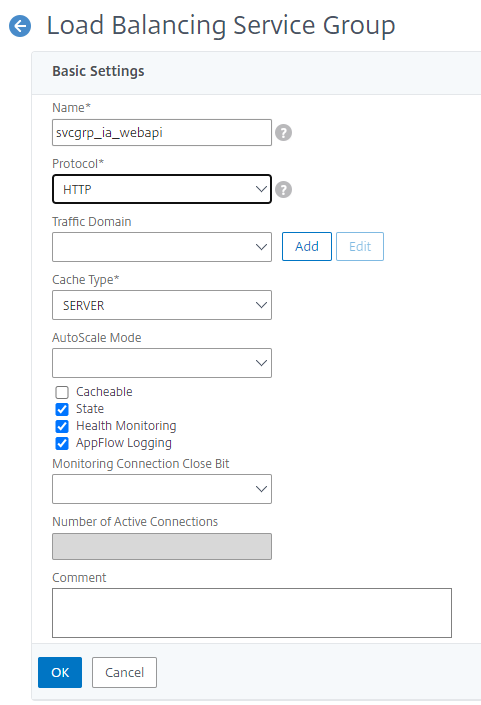The height and width of the screenshot is (705, 481).
Task: Click the Add button for Traffic Domain
Action: (307, 246)
